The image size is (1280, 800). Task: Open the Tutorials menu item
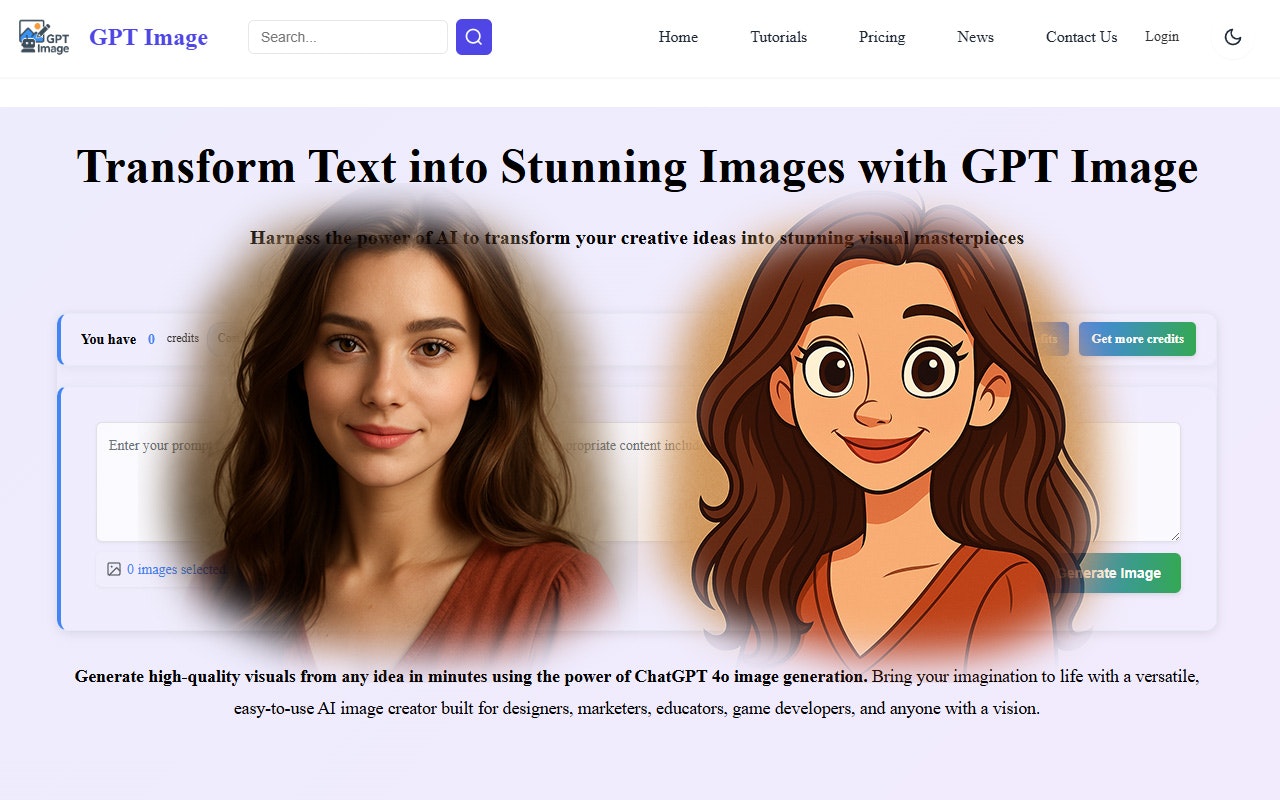click(779, 37)
